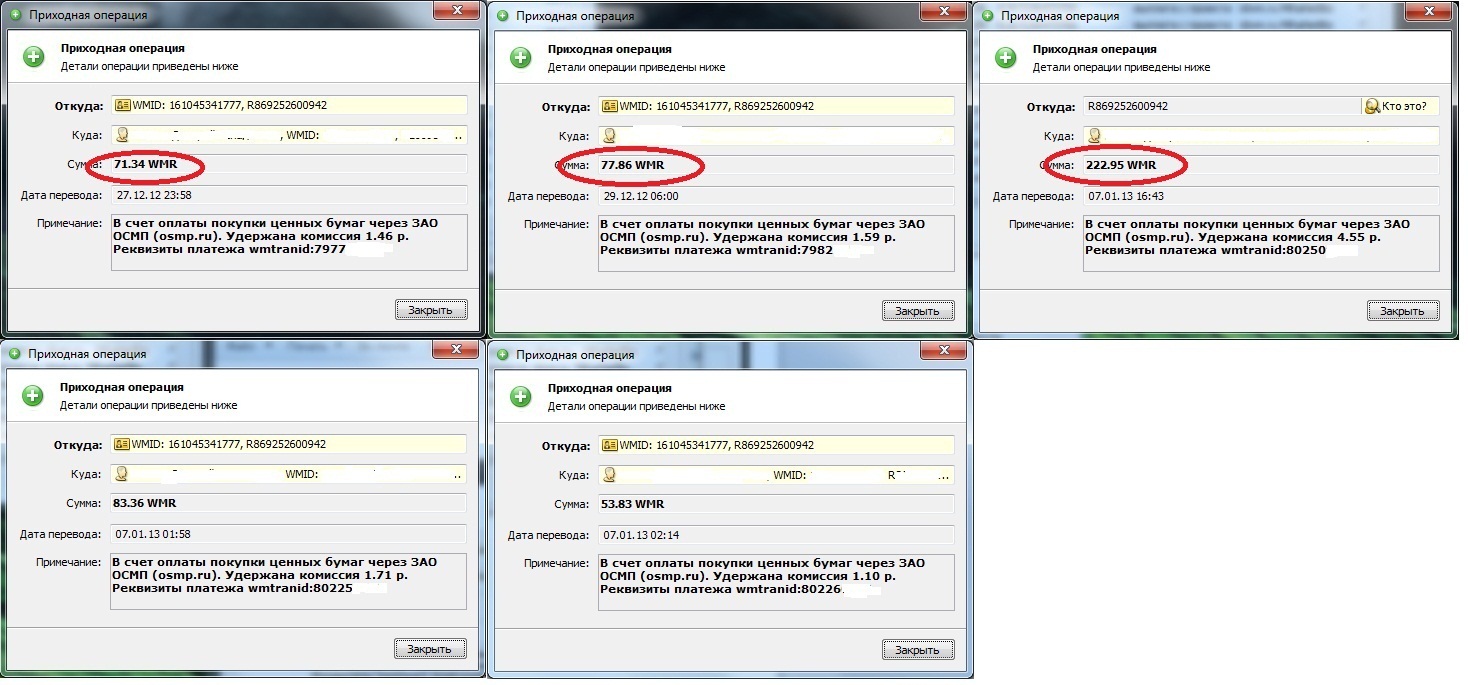
Task: Click Закрыть in the 83.36 WMR window
Action: pyautogui.click(x=430, y=649)
